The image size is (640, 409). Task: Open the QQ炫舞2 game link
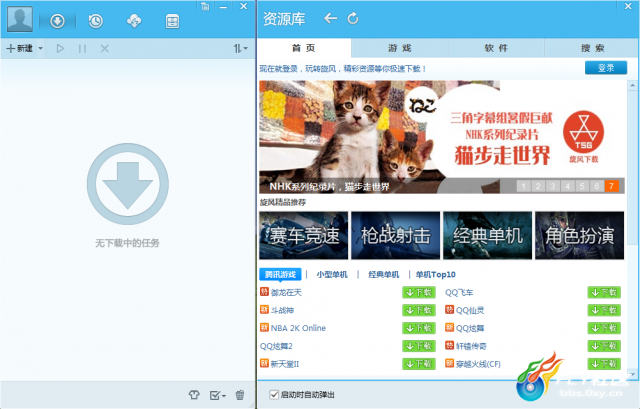pos(276,346)
